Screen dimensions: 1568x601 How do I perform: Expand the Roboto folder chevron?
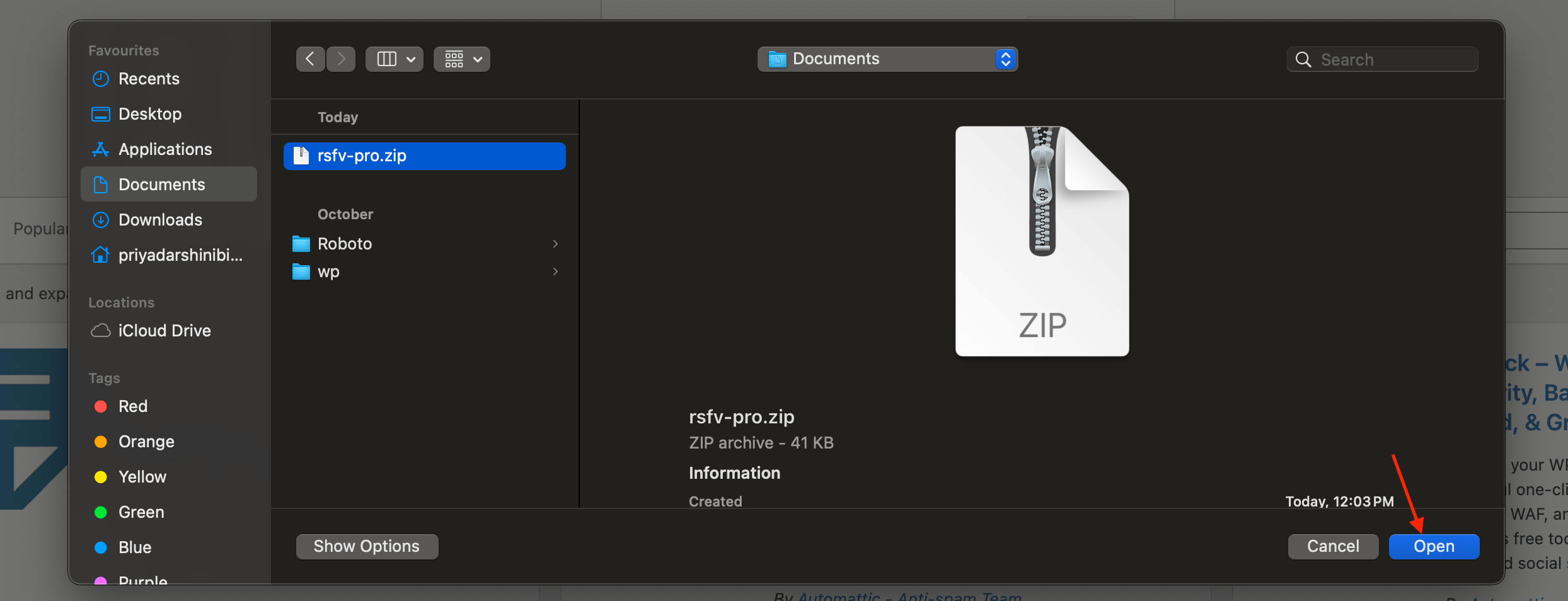tap(555, 244)
